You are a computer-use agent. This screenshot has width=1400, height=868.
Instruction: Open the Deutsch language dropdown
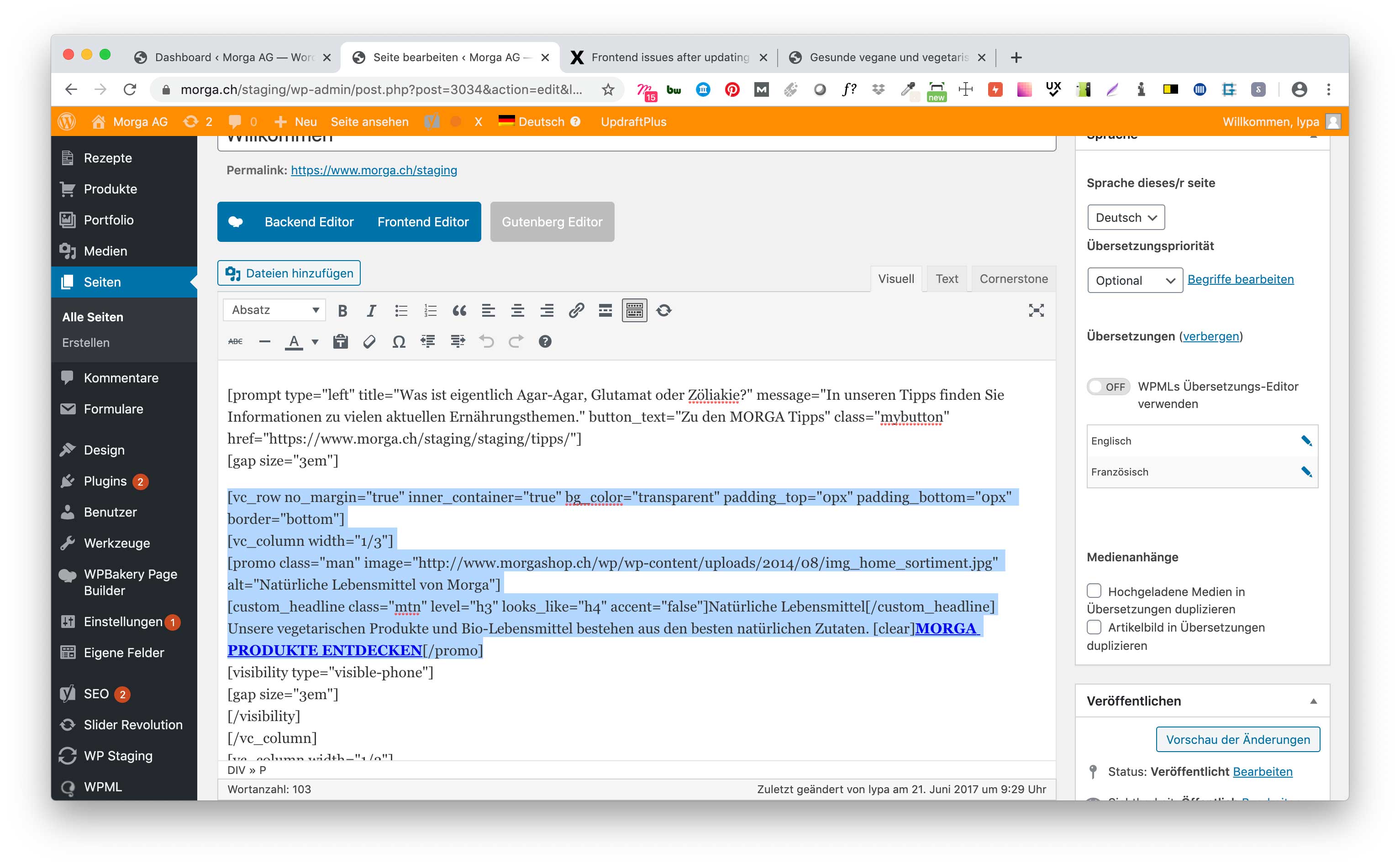pos(1126,218)
